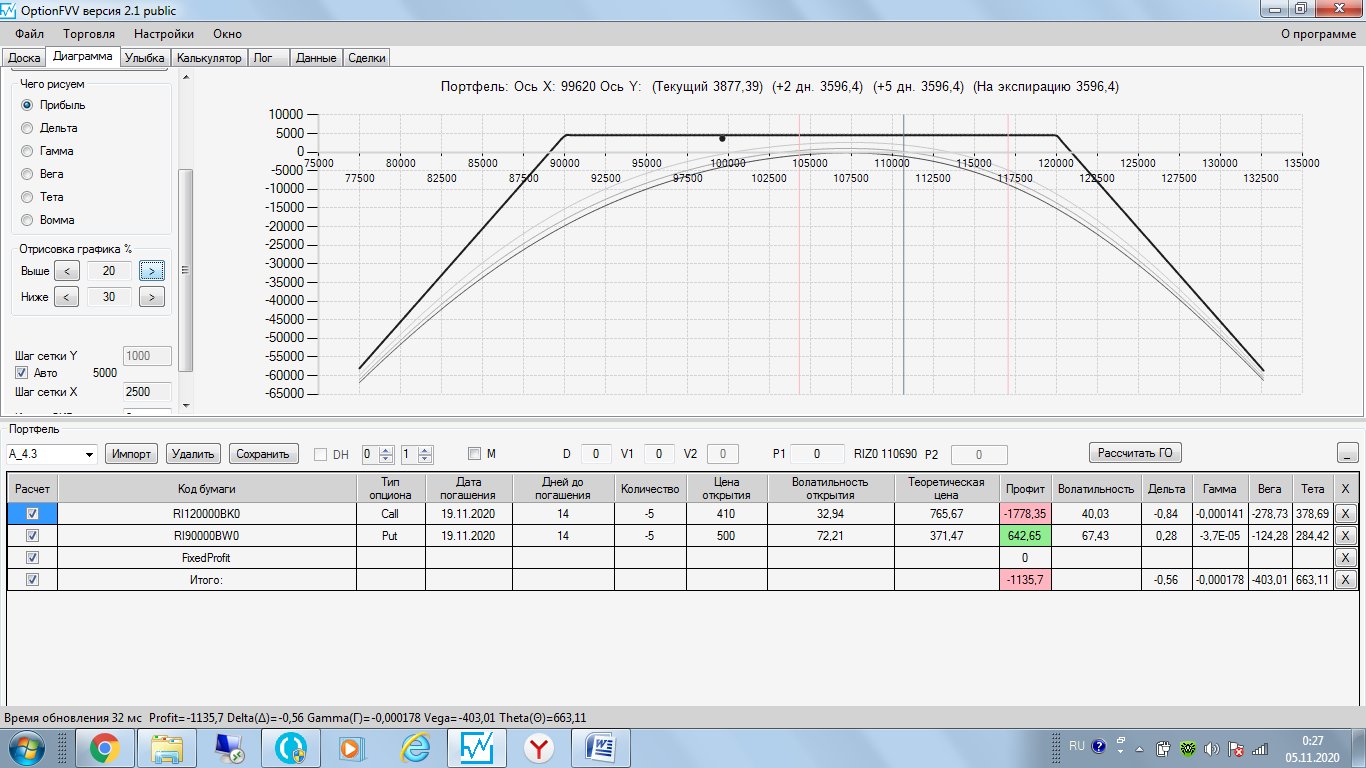Image resolution: width=1366 pixels, height=768 pixels.
Task: Open File Explorer from the taskbar
Action: [166, 747]
